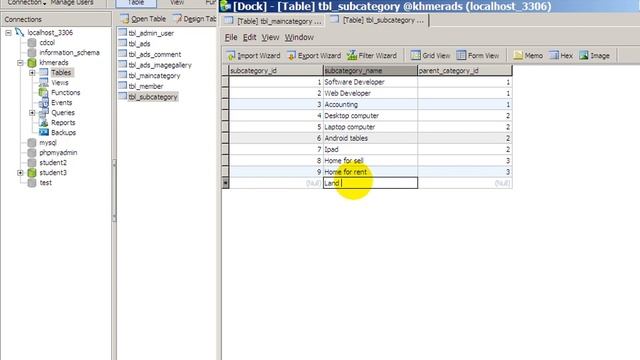
Task: Select tbl_ads_comment table
Action: coord(150,54)
